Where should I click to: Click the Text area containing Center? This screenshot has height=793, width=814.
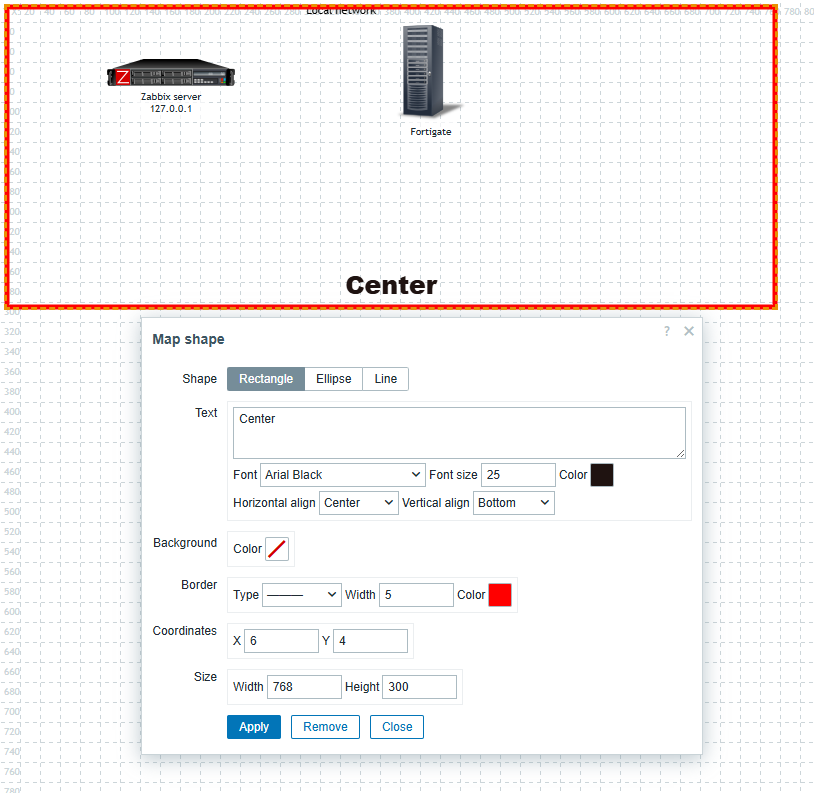459,433
